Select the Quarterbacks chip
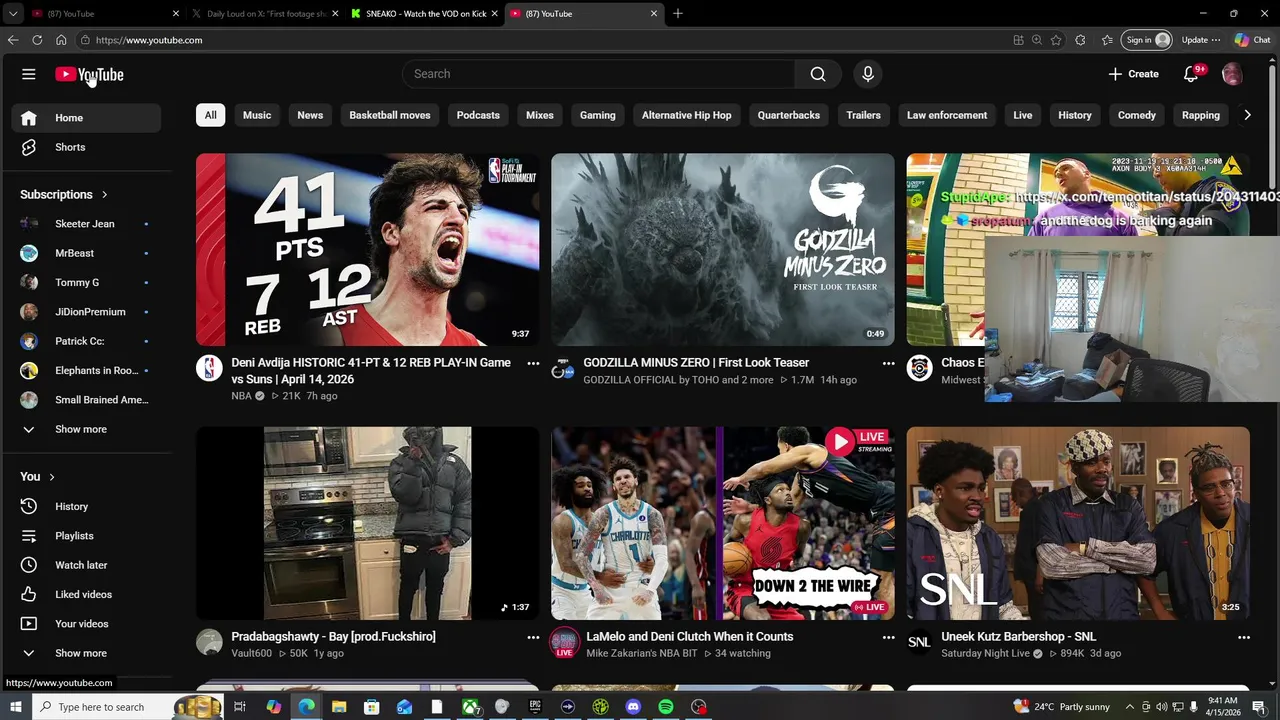The width and height of the screenshot is (1280, 720). 789,115
